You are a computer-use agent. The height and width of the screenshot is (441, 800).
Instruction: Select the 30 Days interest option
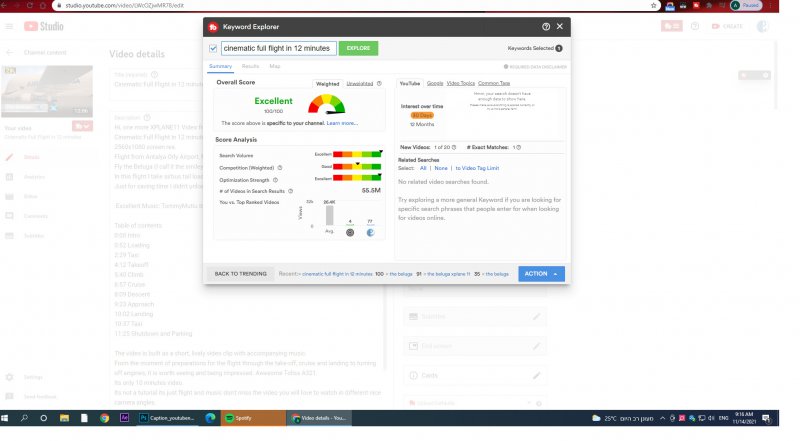pos(422,115)
